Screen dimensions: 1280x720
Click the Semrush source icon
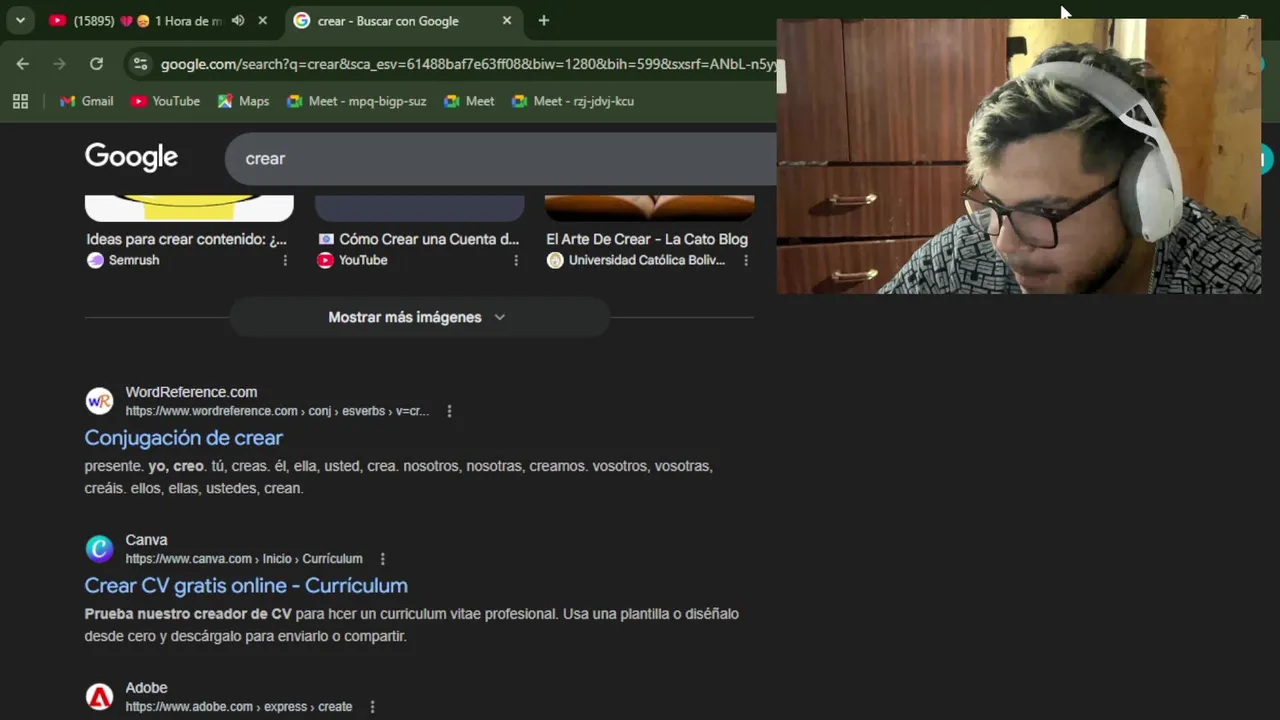[x=95, y=260]
